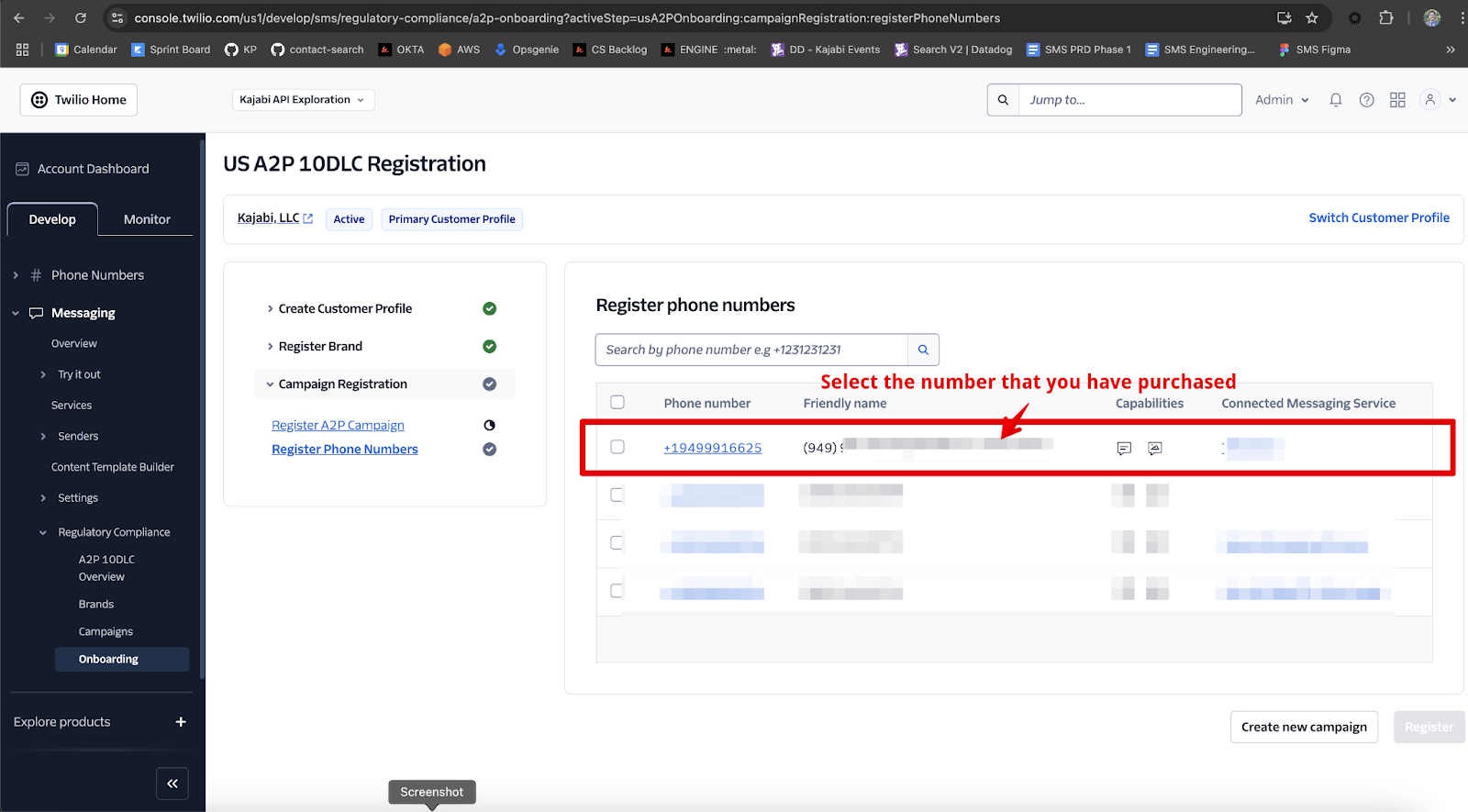
Task: Bookmark this page with the star icon
Action: click(x=1312, y=17)
